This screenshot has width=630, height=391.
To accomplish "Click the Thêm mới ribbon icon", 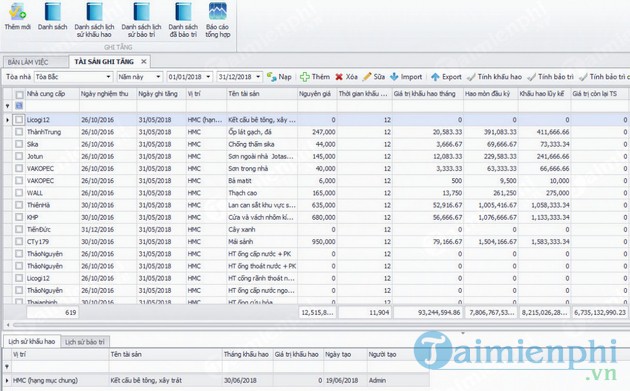I will 17,16.
